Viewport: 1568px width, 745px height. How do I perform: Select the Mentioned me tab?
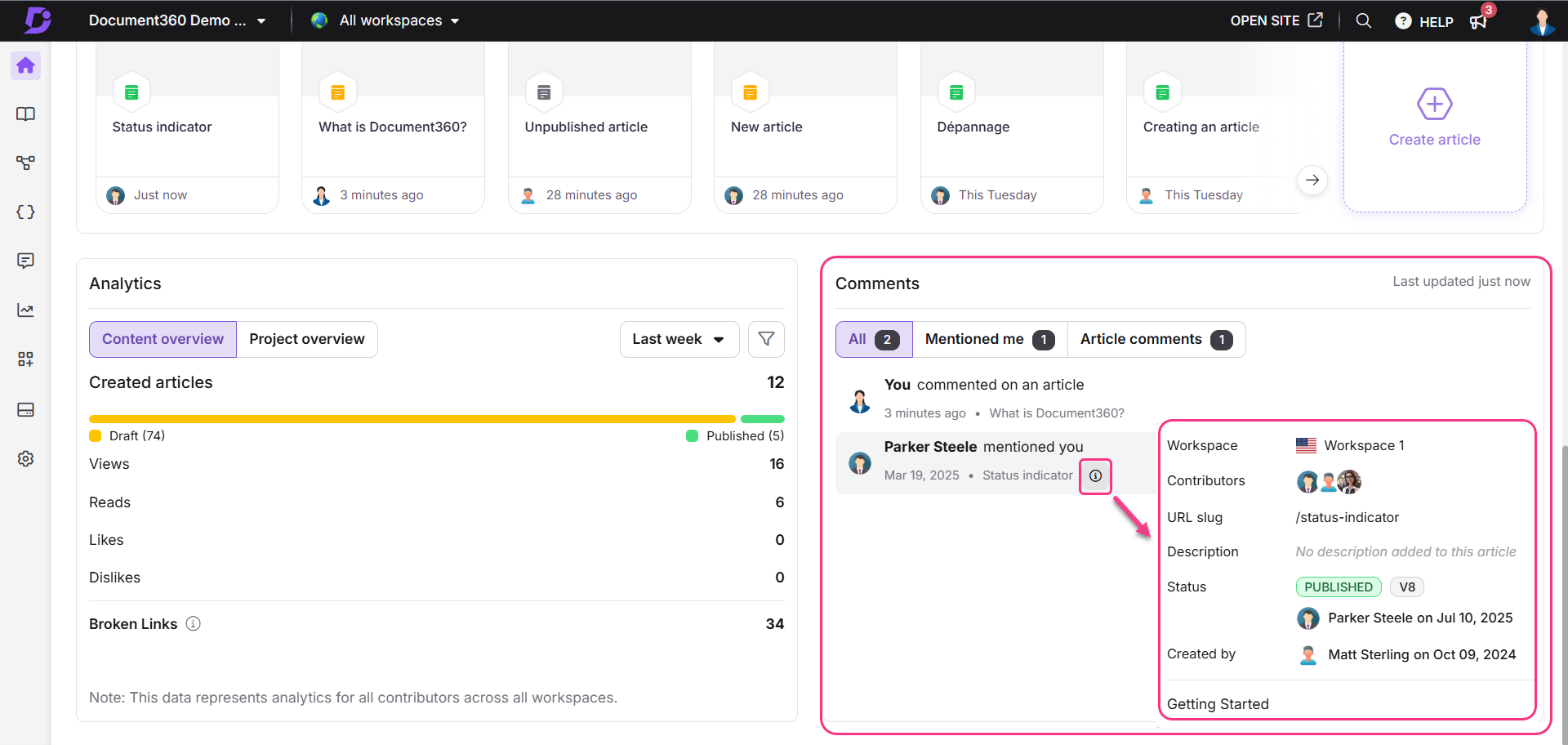[x=990, y=339]
